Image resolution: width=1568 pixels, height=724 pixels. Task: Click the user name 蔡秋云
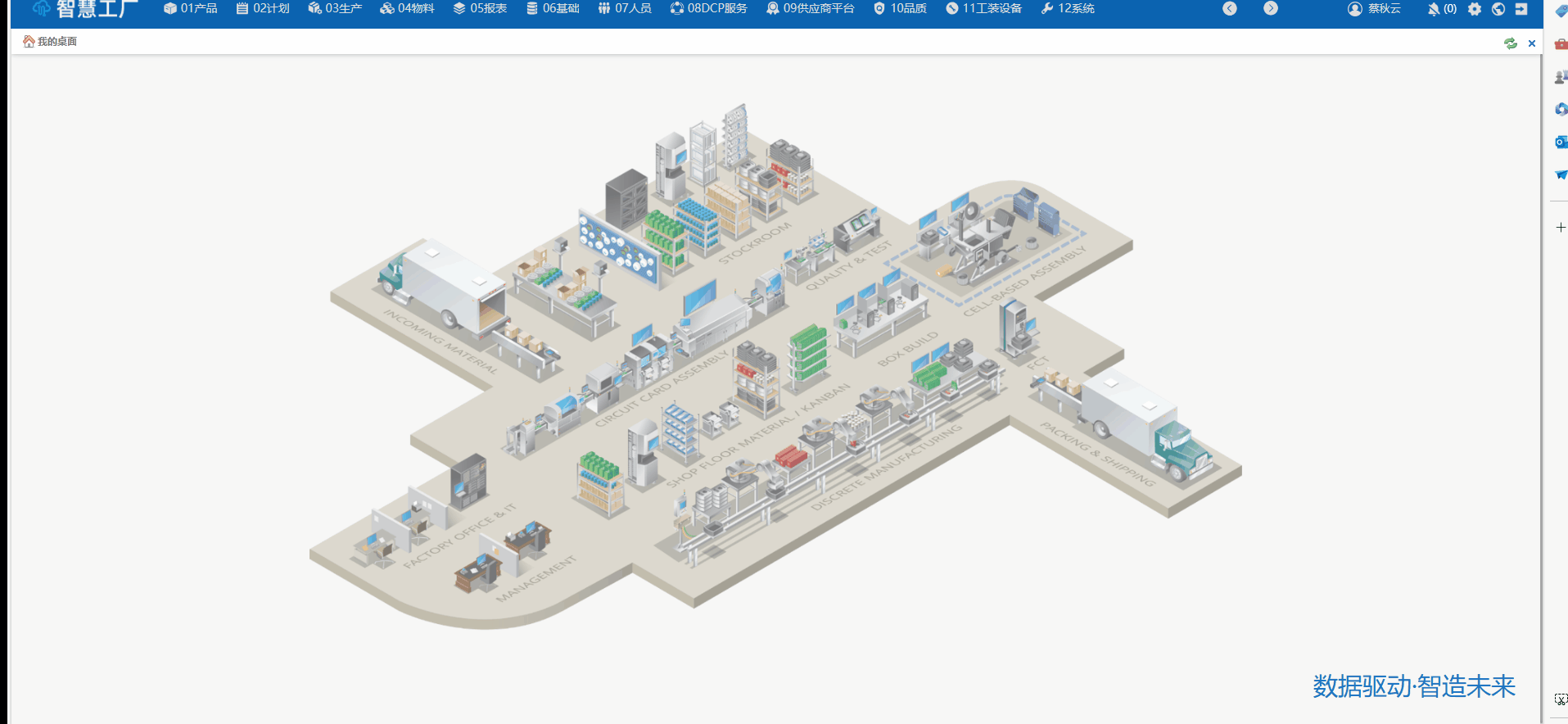(x=1375, y=9)
